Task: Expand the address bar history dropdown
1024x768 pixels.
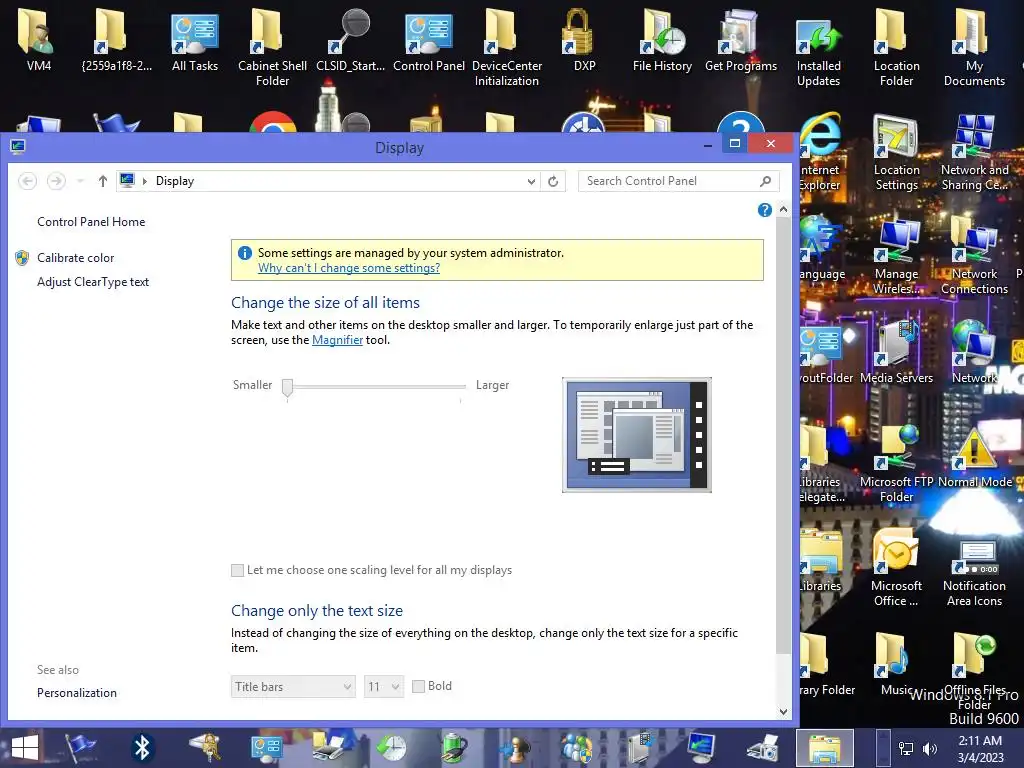Action: click(531, 181)
